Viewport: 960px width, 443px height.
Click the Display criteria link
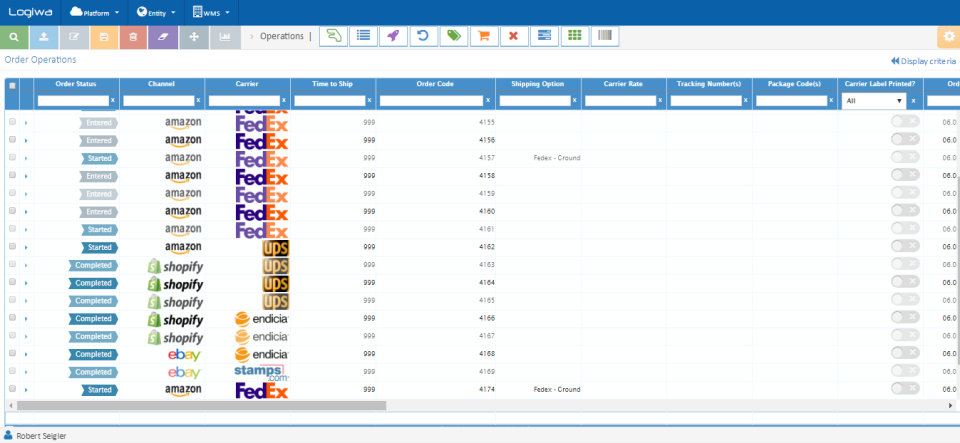pyautogui.click(x=923, y=61)
